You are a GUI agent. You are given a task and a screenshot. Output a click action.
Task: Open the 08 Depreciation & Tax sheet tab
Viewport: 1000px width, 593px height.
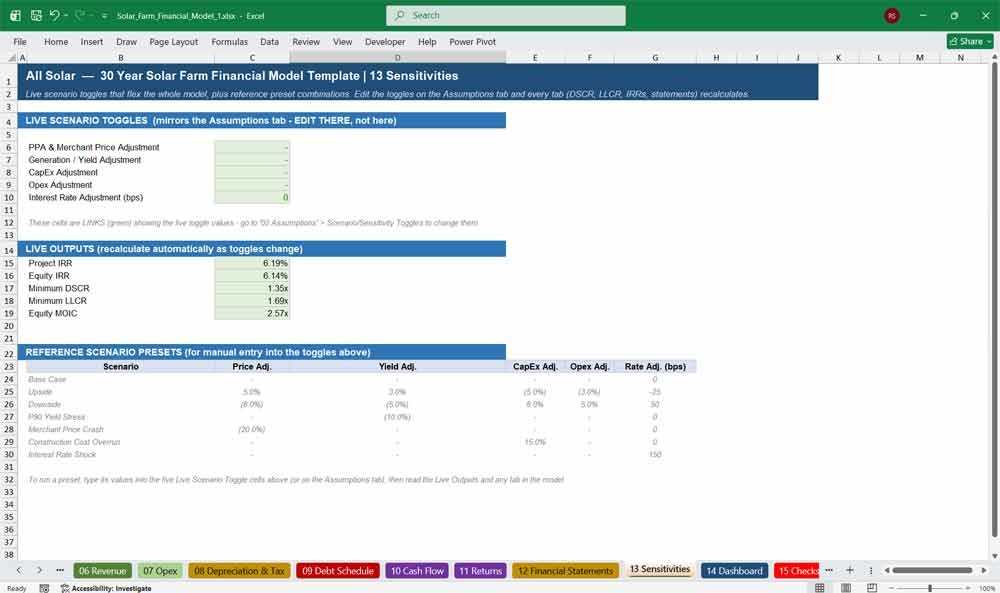tap(239, 571)
